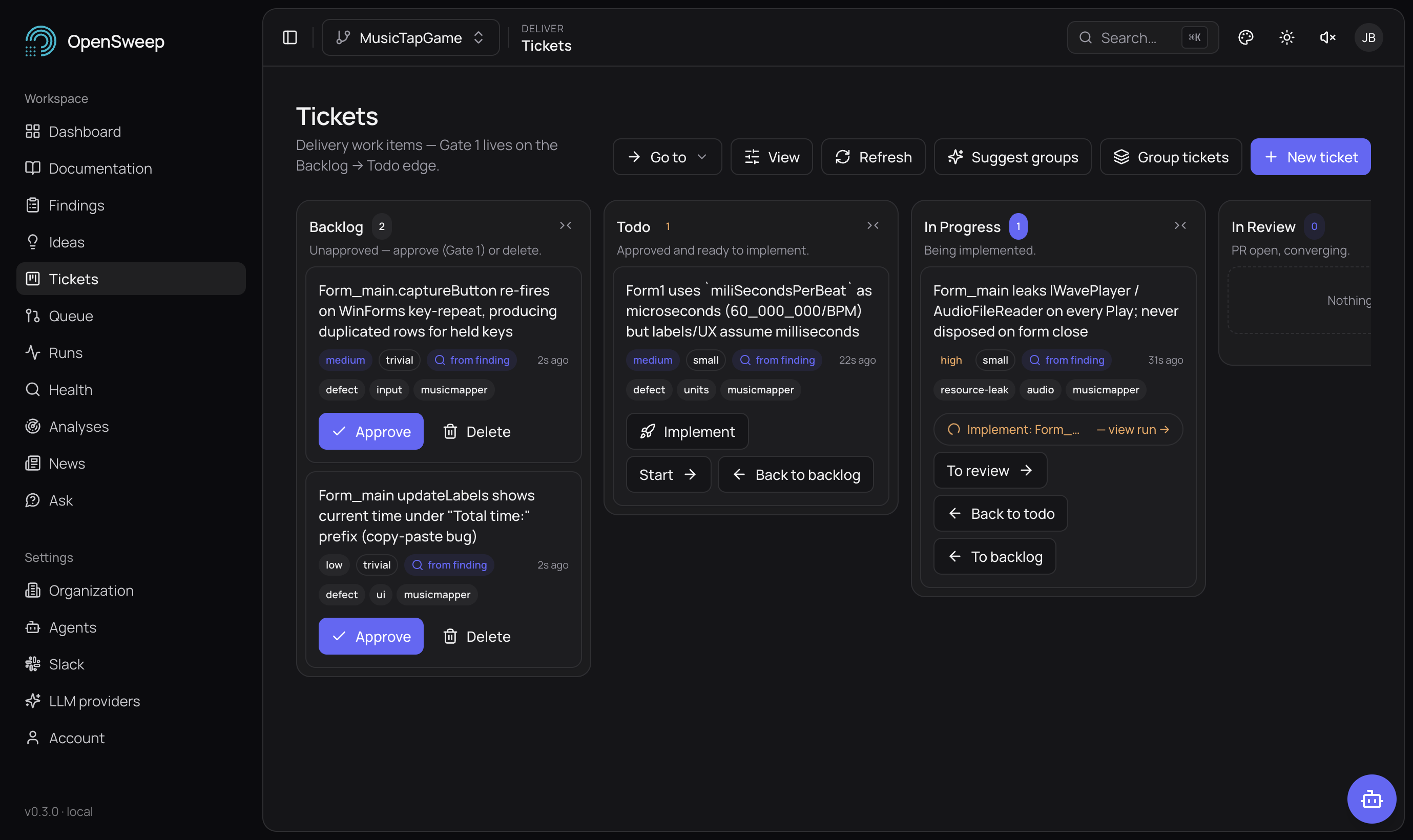The height and width of the screenshot is (840, 1413).
Task: Toggle the muted sound speaker icon
Action: (1327, 37)
